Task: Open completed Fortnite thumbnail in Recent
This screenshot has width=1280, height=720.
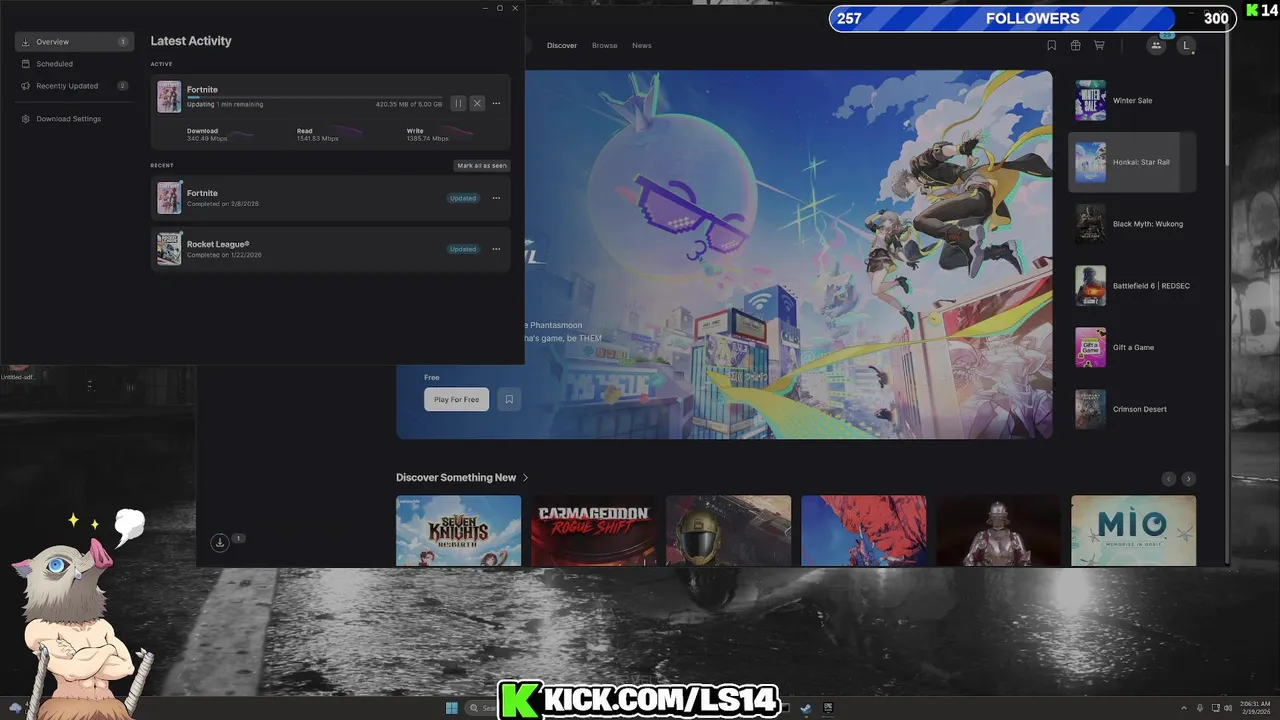Action: click(169, 198)
